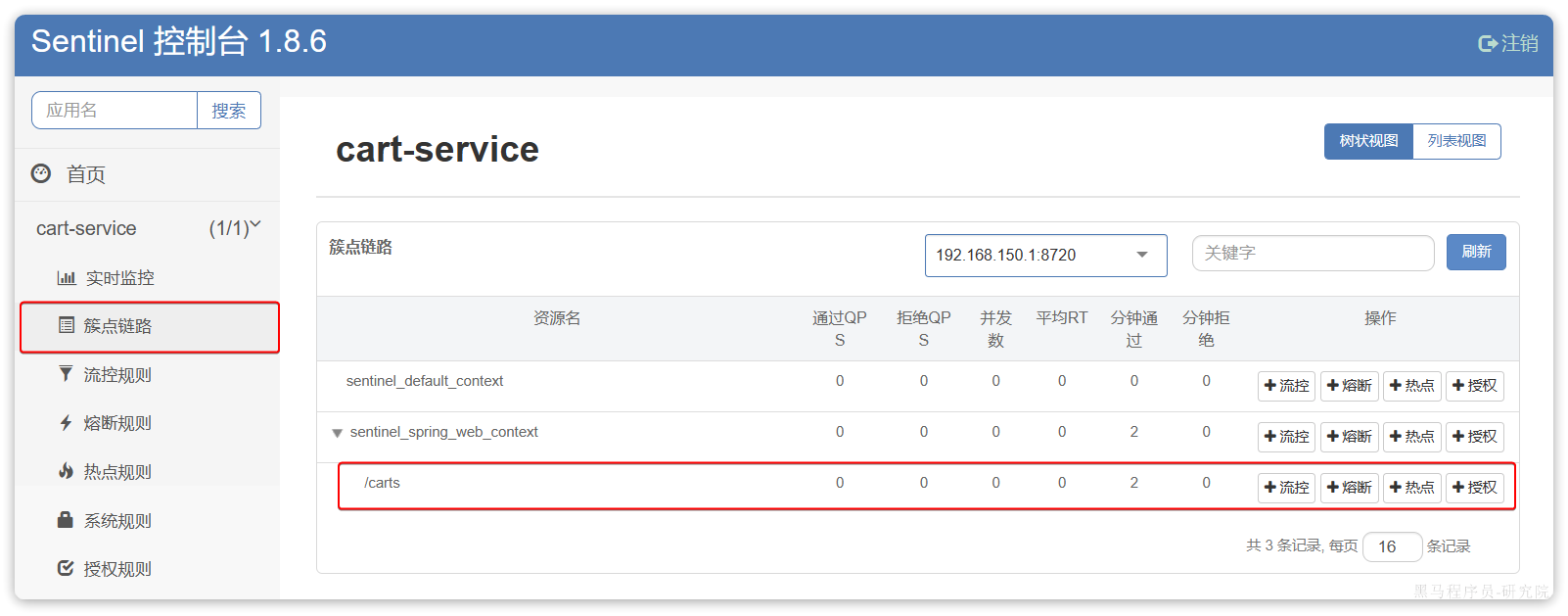Click the 关键字 keyword search field
Viewport: 1568px width, 616px height.
point(1312,253)
